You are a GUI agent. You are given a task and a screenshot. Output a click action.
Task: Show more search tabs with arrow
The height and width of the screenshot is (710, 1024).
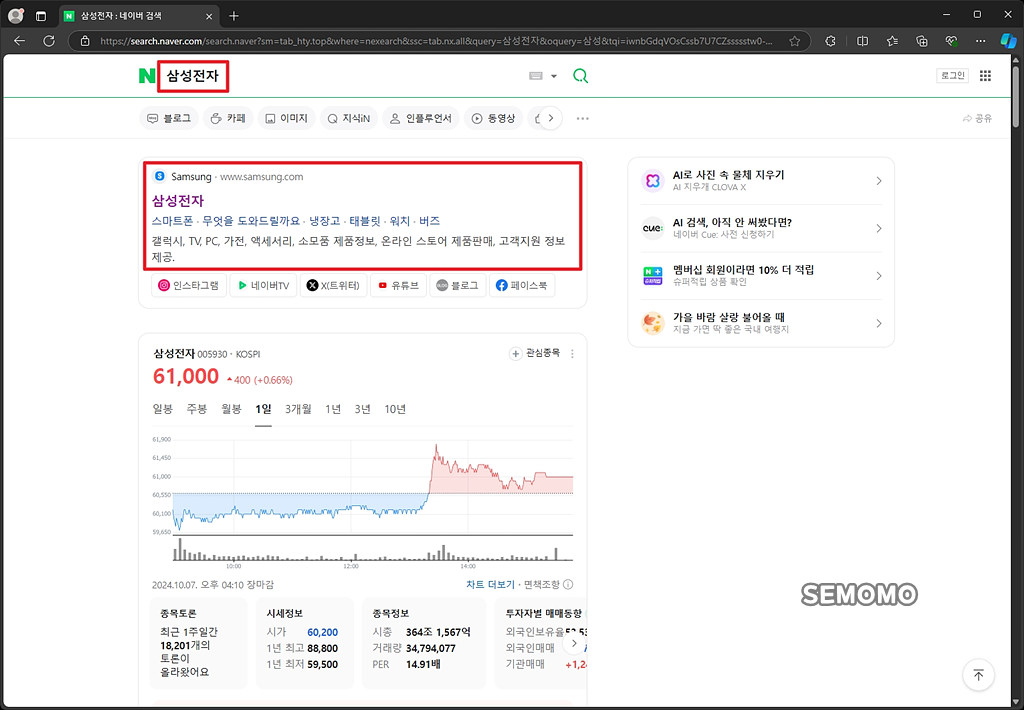pos(551,118)
